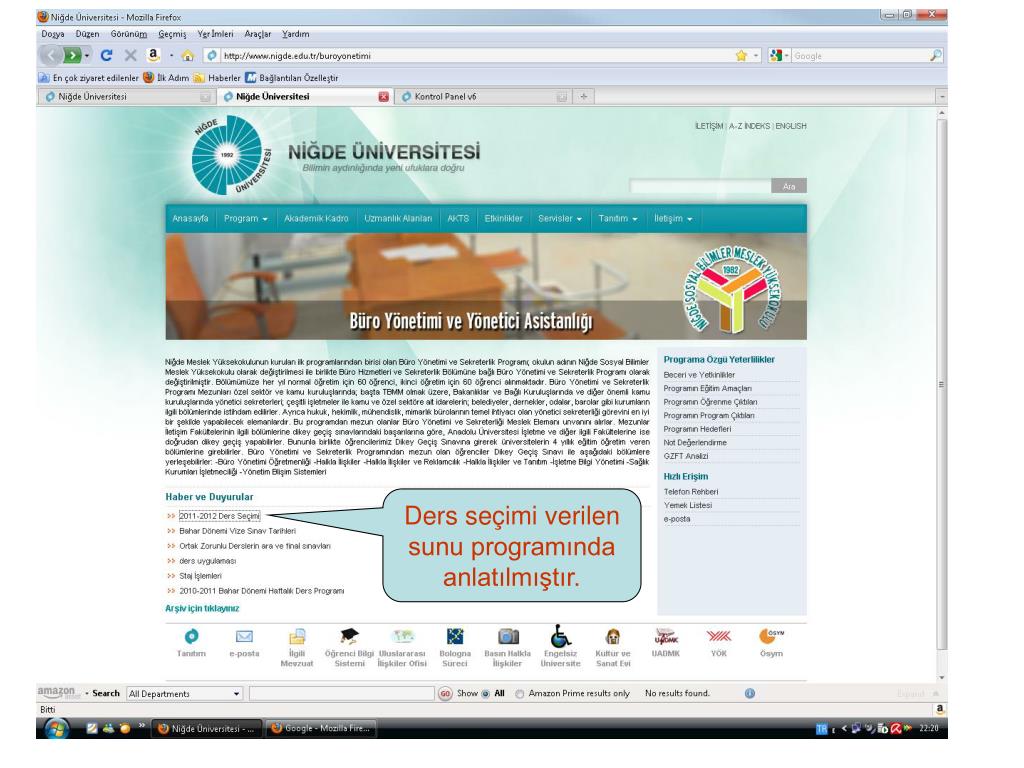
Task: Click Arşiv için tıklayınız link
Action: (x=202, y=608)
